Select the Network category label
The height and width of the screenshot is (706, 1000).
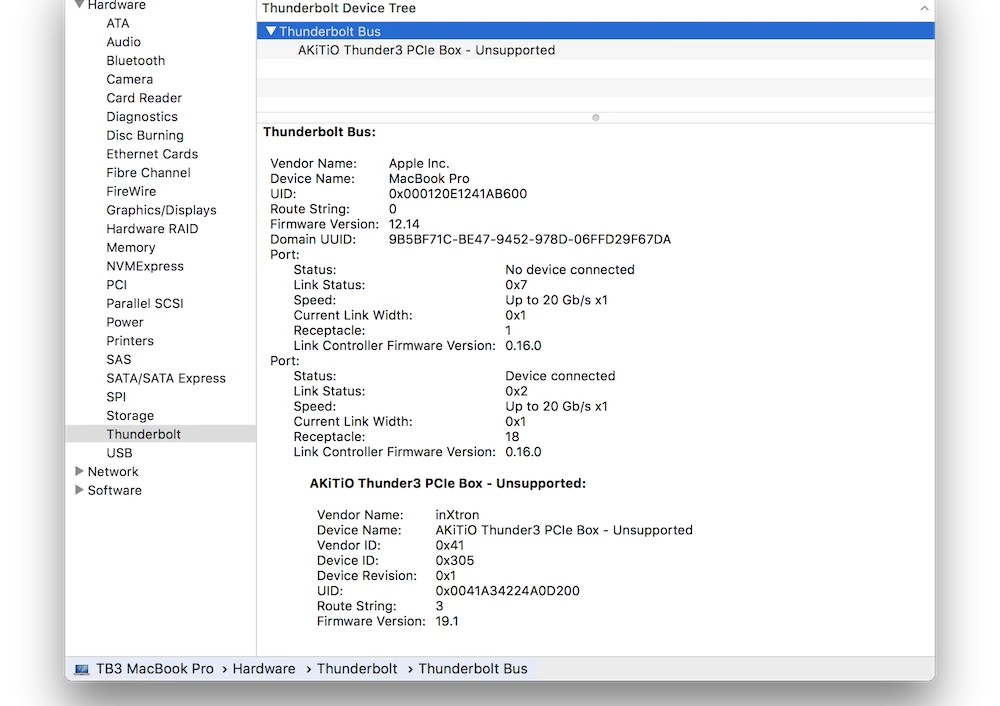[113, 471]
